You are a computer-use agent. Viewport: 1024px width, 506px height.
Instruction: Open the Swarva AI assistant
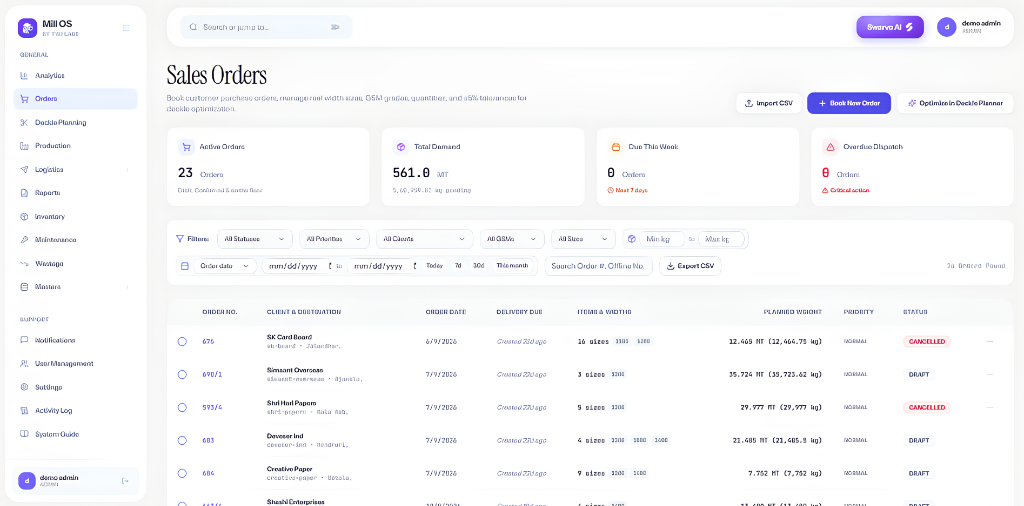click(890, 27)
